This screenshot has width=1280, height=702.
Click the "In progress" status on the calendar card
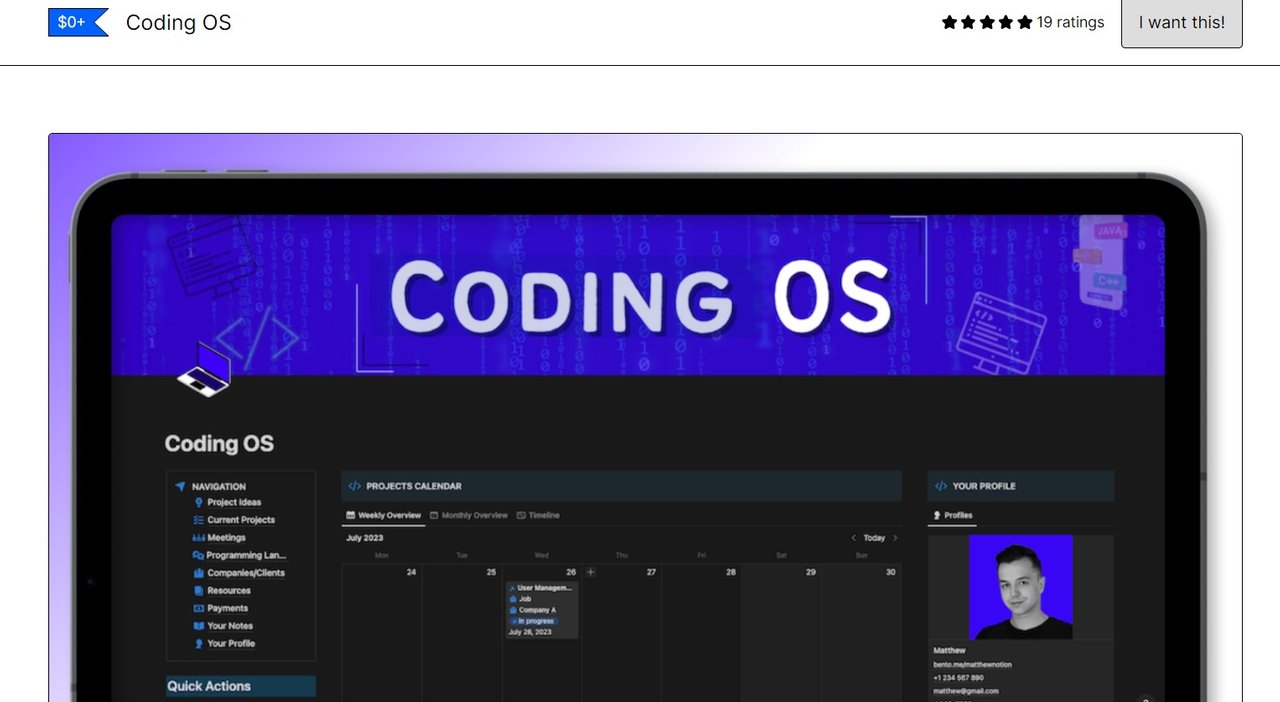pos(536,621)
